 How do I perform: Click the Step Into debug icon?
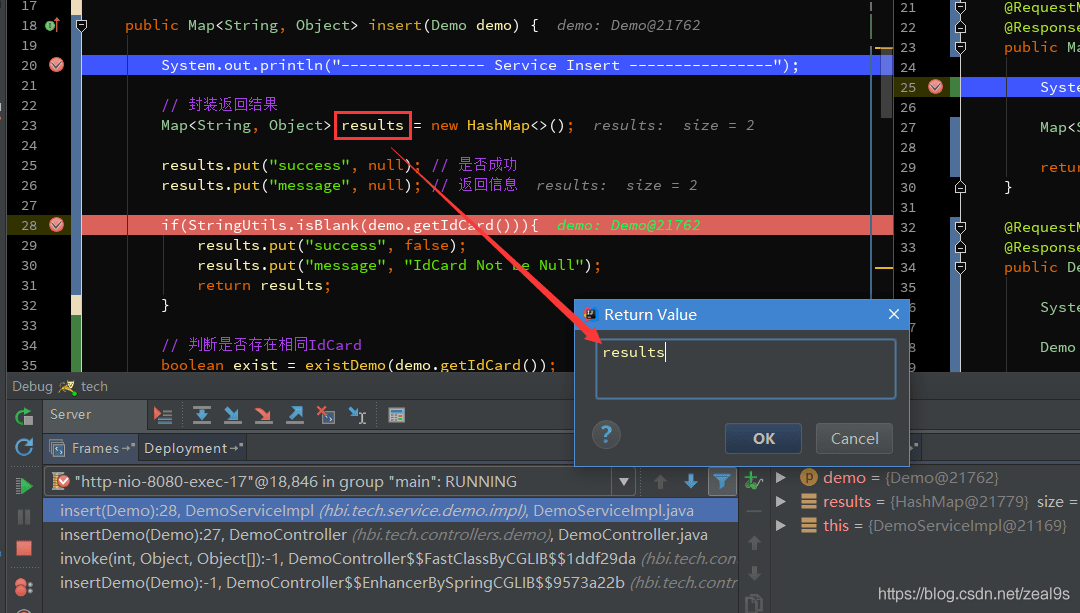coord(233,415)
